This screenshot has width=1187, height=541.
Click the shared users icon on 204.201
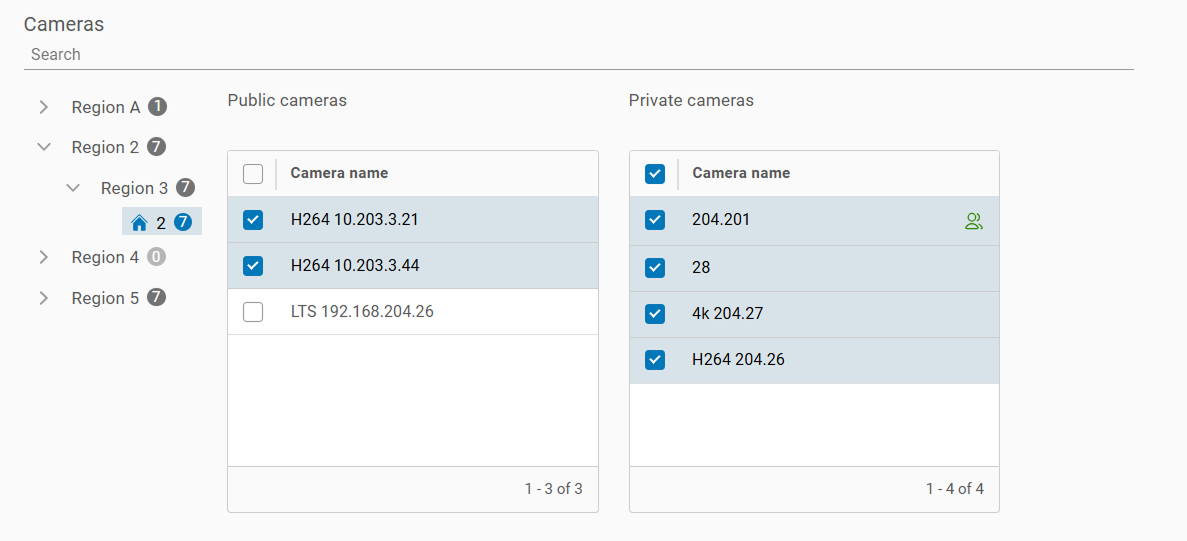(x=973, y=221)
